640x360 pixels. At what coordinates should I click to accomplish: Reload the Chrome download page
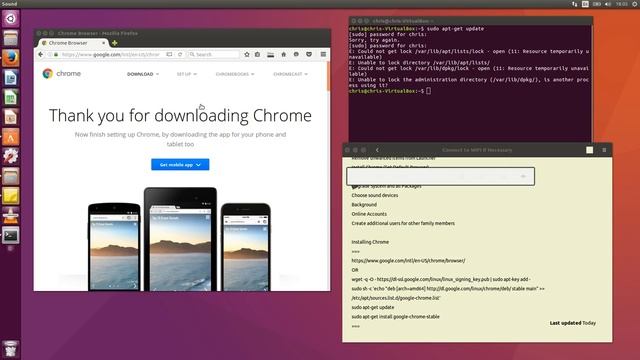(180, 54)
